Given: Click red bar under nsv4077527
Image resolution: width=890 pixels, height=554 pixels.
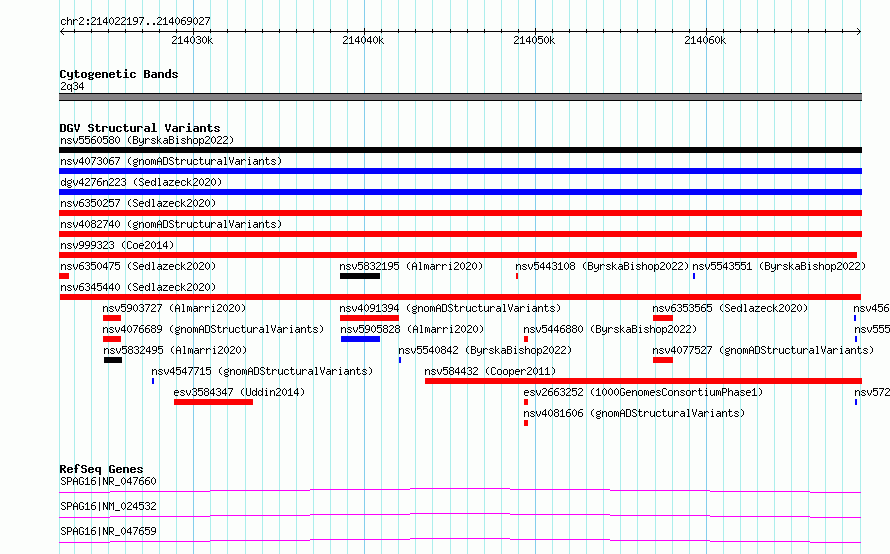Looking at the screenshot, I should click(663, 360).
